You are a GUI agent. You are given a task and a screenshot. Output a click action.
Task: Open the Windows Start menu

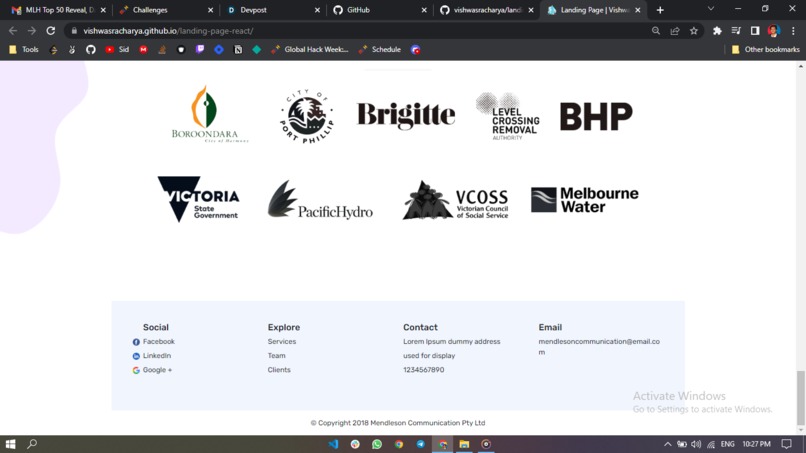click(10, 444)
